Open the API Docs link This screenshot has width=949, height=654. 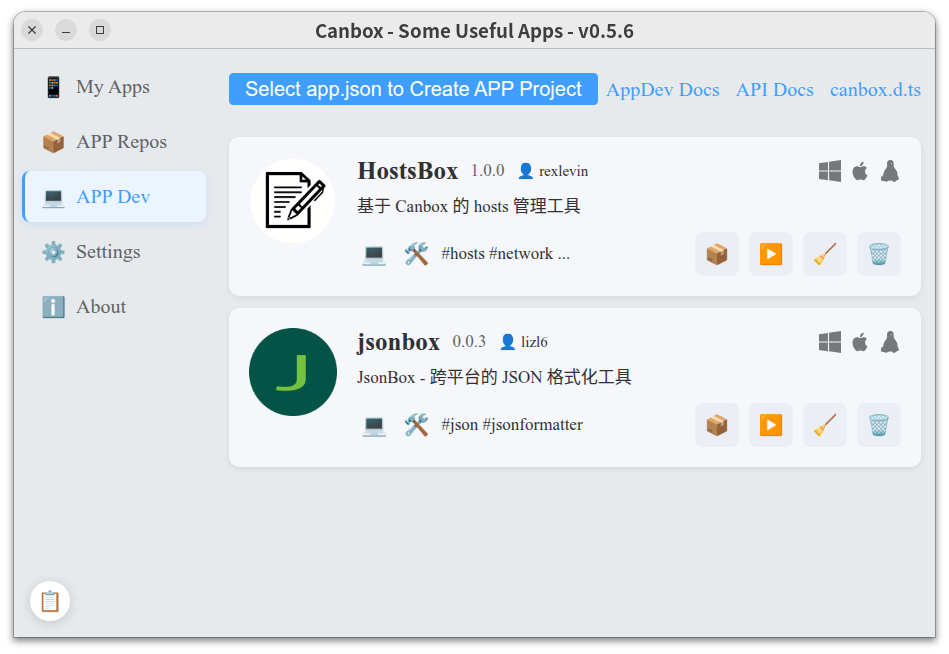(x=775, y=90)
